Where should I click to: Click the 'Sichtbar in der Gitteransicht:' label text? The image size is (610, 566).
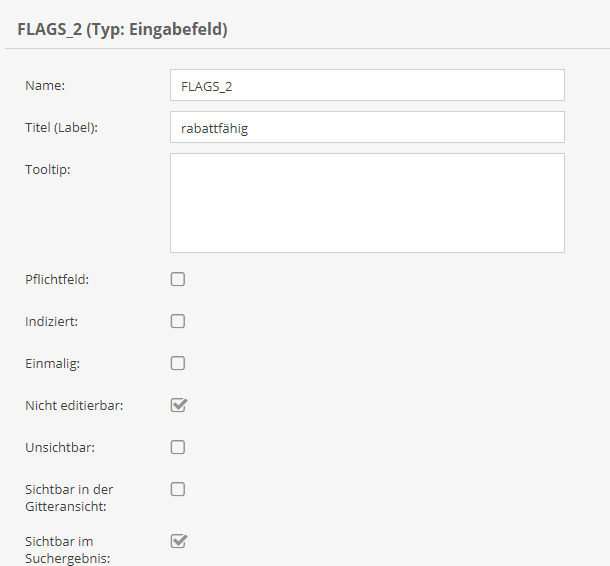pos(67,497)
